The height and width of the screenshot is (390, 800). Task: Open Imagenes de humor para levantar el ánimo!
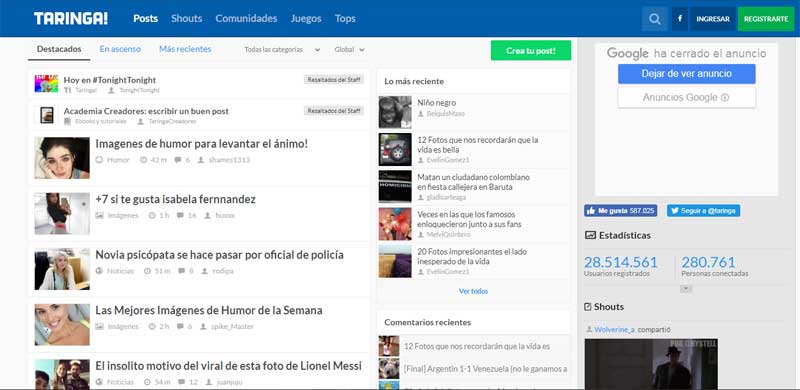tap(202, 144)
